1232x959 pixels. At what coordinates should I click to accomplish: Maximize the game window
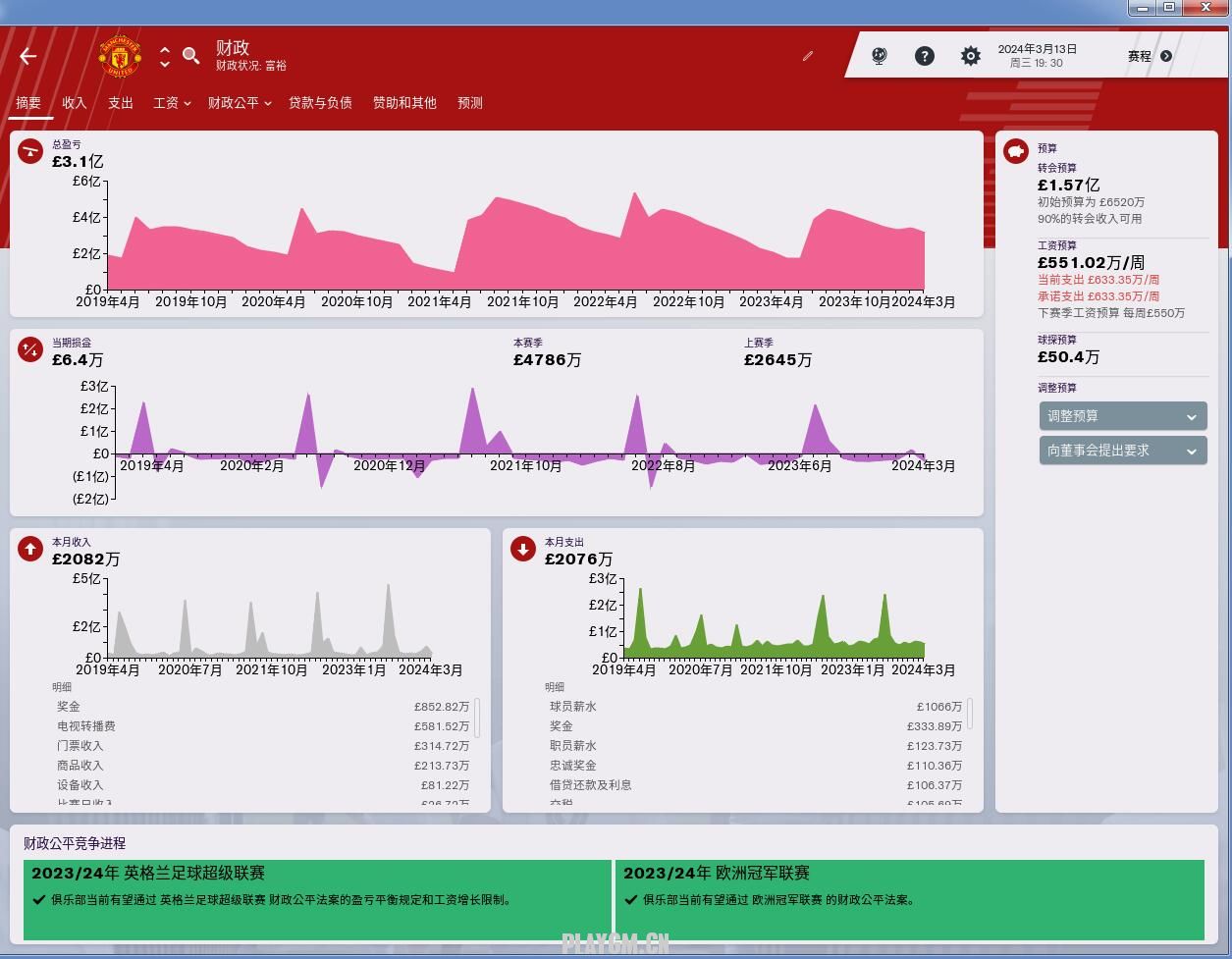pyautogui.click(x=1169, y=8)
